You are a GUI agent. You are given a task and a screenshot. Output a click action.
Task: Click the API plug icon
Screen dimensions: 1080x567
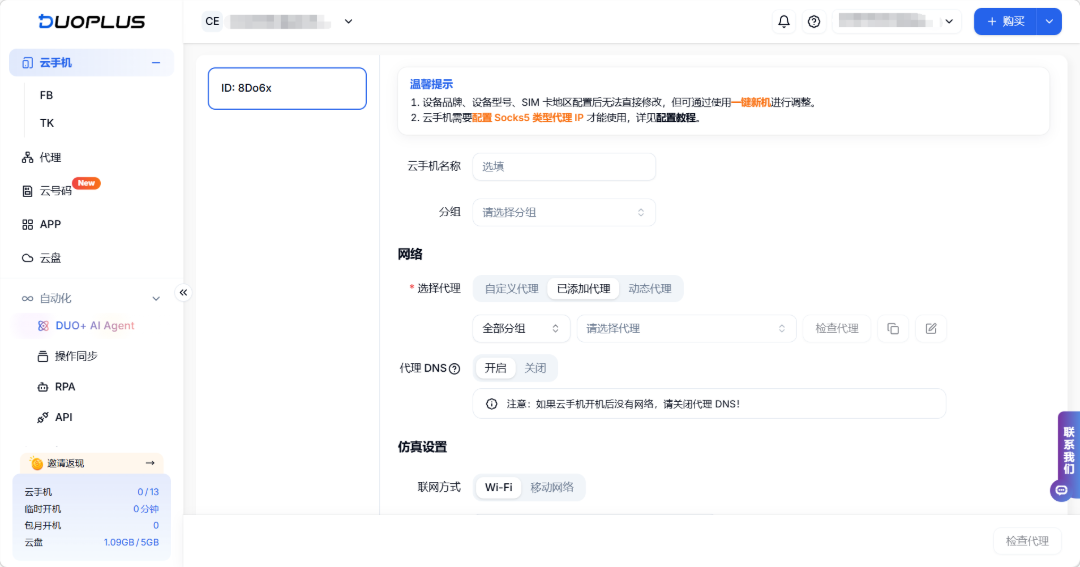click(43, 417)
